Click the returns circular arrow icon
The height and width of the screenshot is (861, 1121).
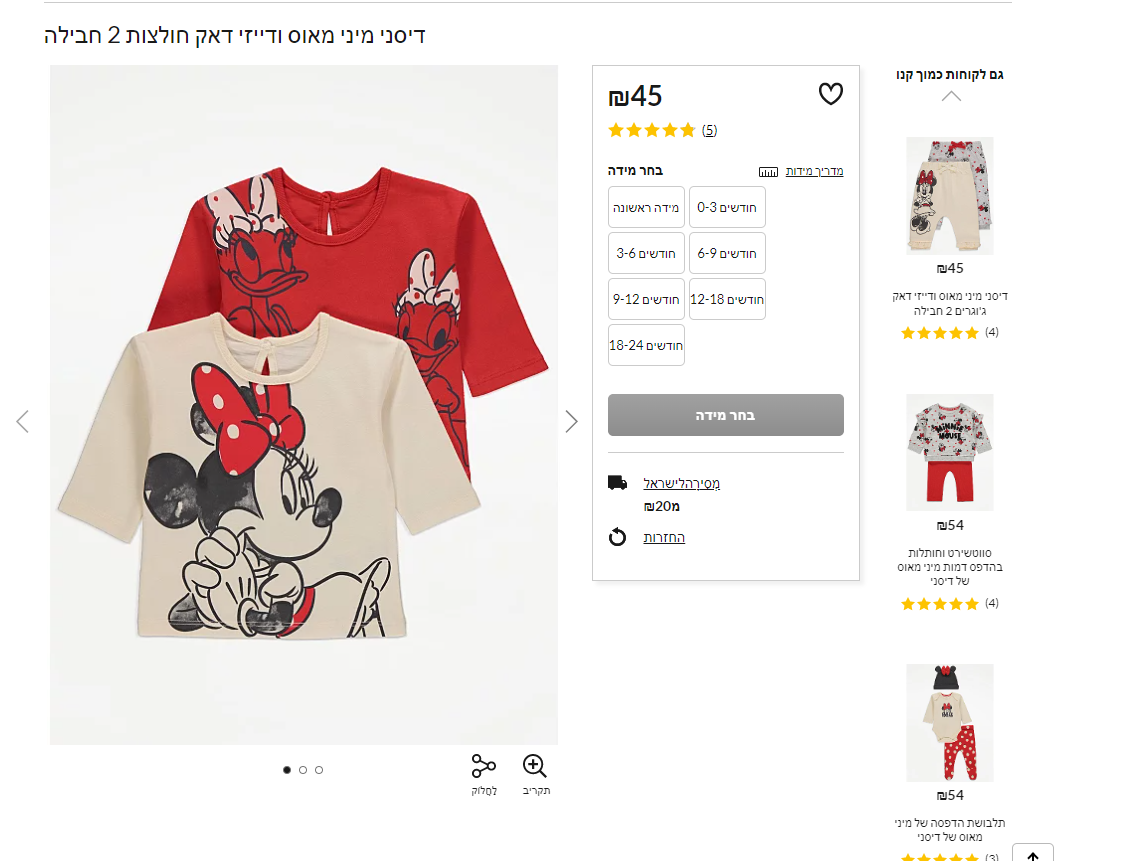click(x=618, y=538)
